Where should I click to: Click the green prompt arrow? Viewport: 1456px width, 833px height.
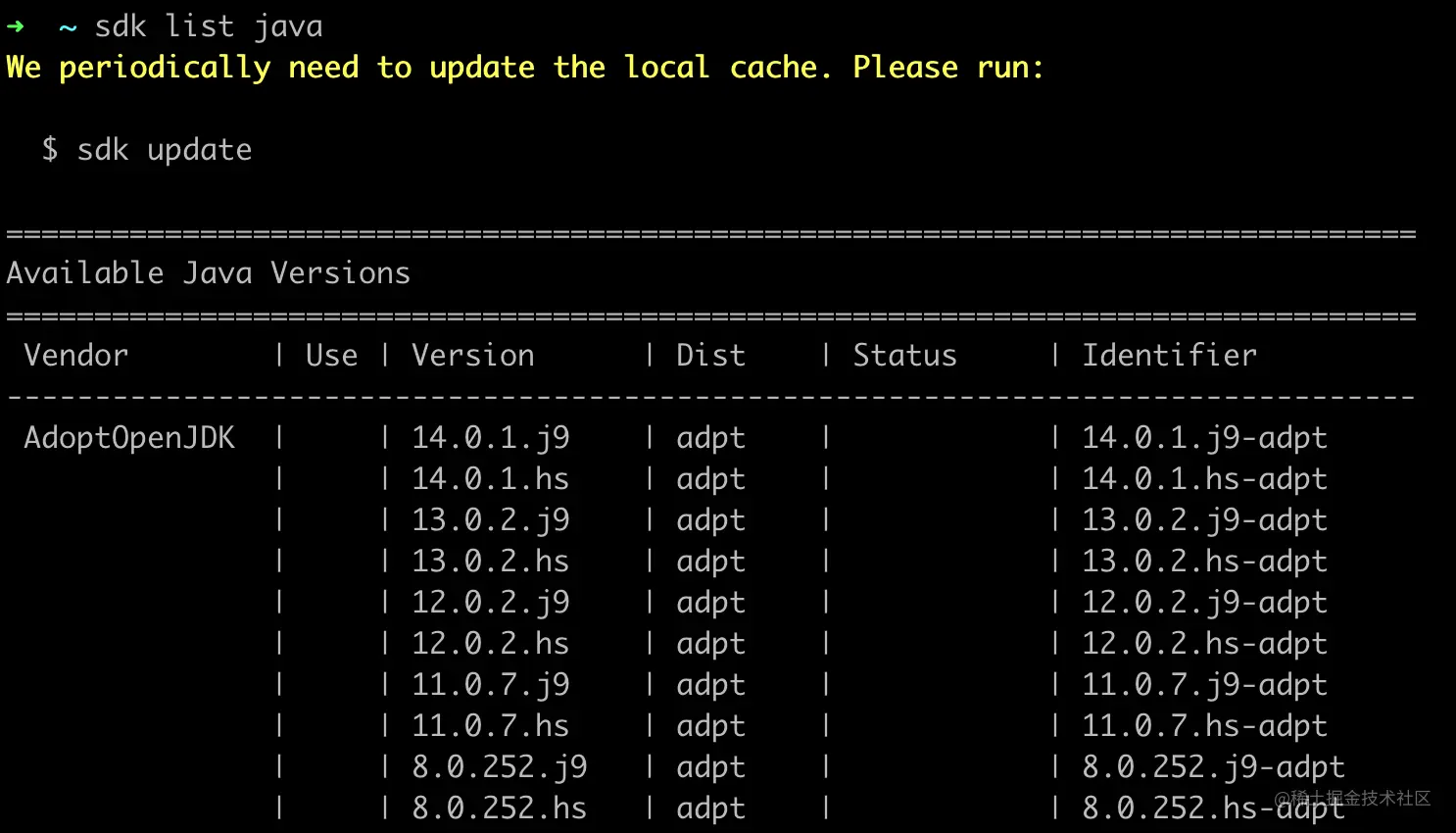pyautogui.click(x=15, y=26)
